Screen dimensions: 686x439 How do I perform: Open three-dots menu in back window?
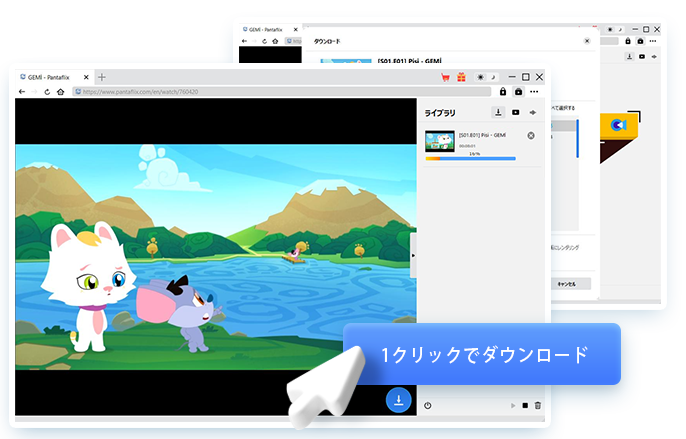coord(653,41)
